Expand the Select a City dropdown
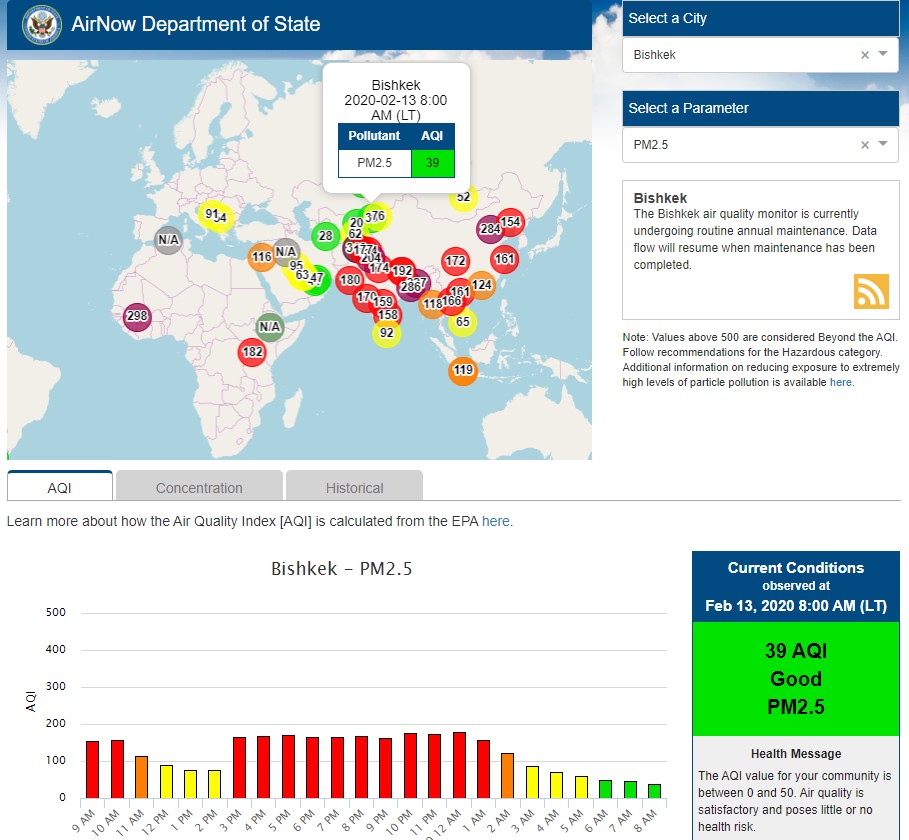Image resolution: width=909 pixels, height=840 pixels. (x=883, y=55)
